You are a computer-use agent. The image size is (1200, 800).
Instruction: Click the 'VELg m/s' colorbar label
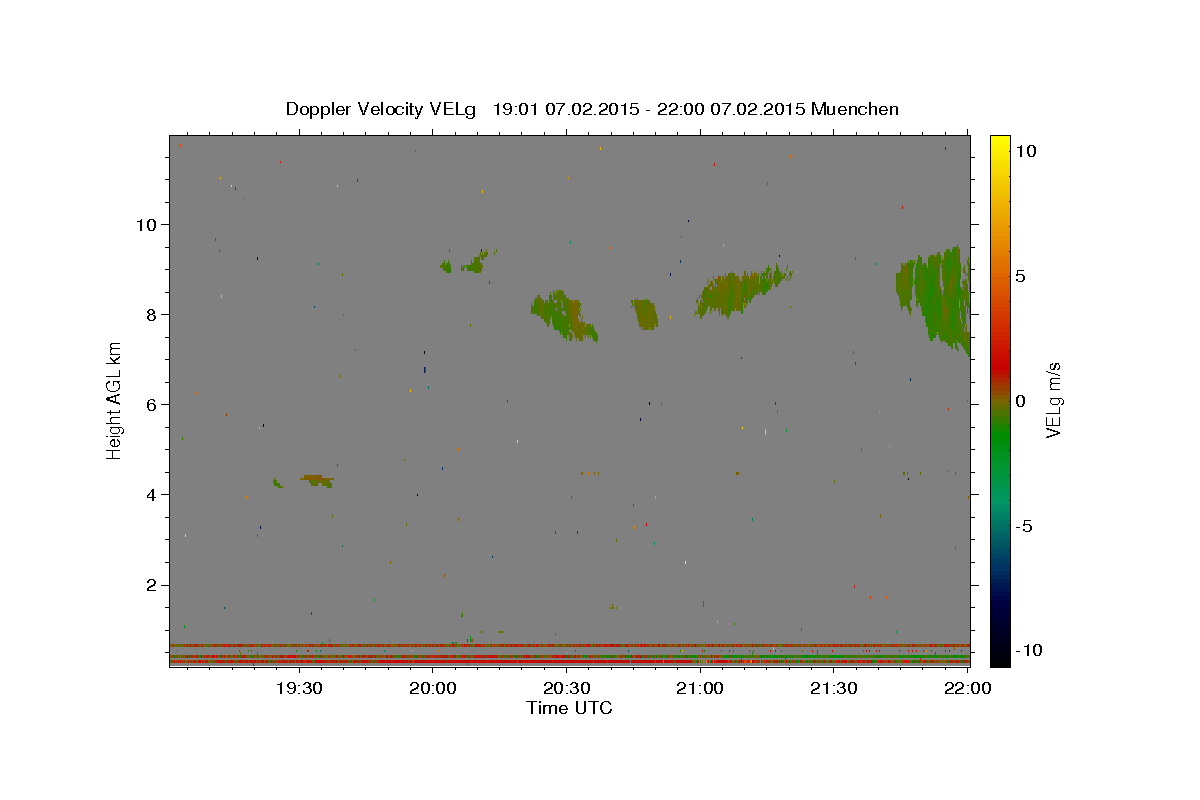click(1053, 399)
